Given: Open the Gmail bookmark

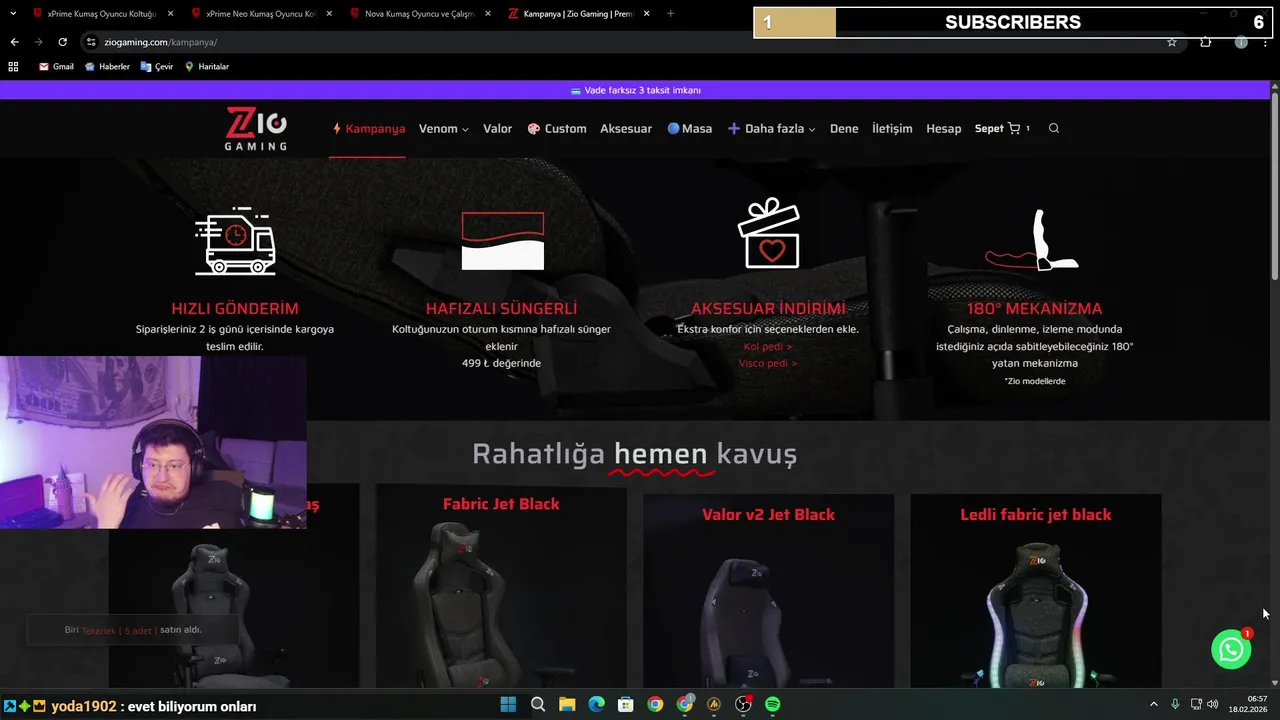Looking at the screenshot, I should [x=56, y=66].
